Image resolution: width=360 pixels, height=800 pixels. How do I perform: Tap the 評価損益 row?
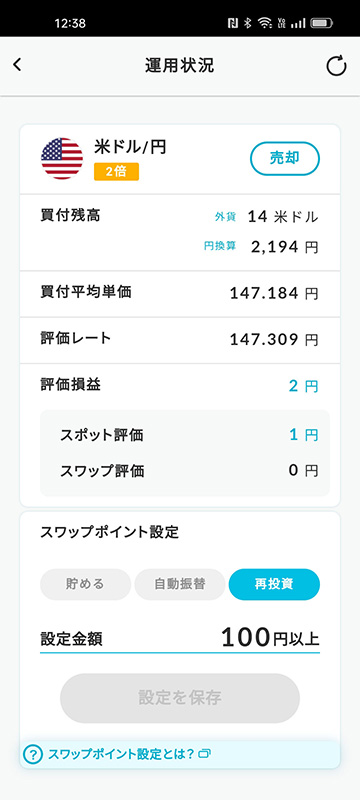point(179,385)
